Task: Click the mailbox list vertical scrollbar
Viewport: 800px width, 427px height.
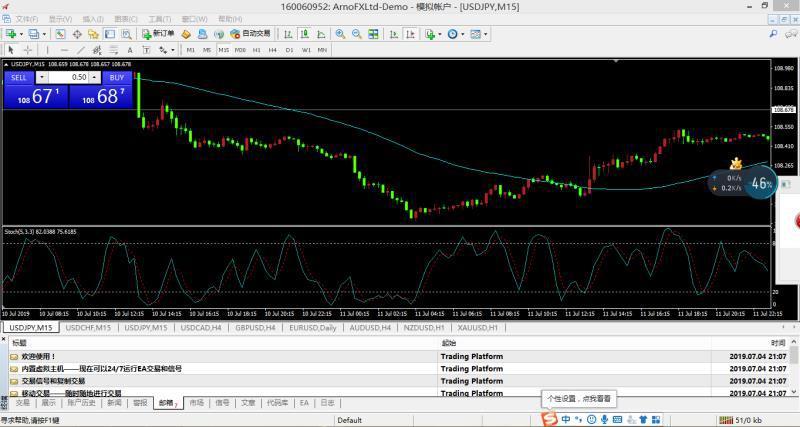Action: 795,370
